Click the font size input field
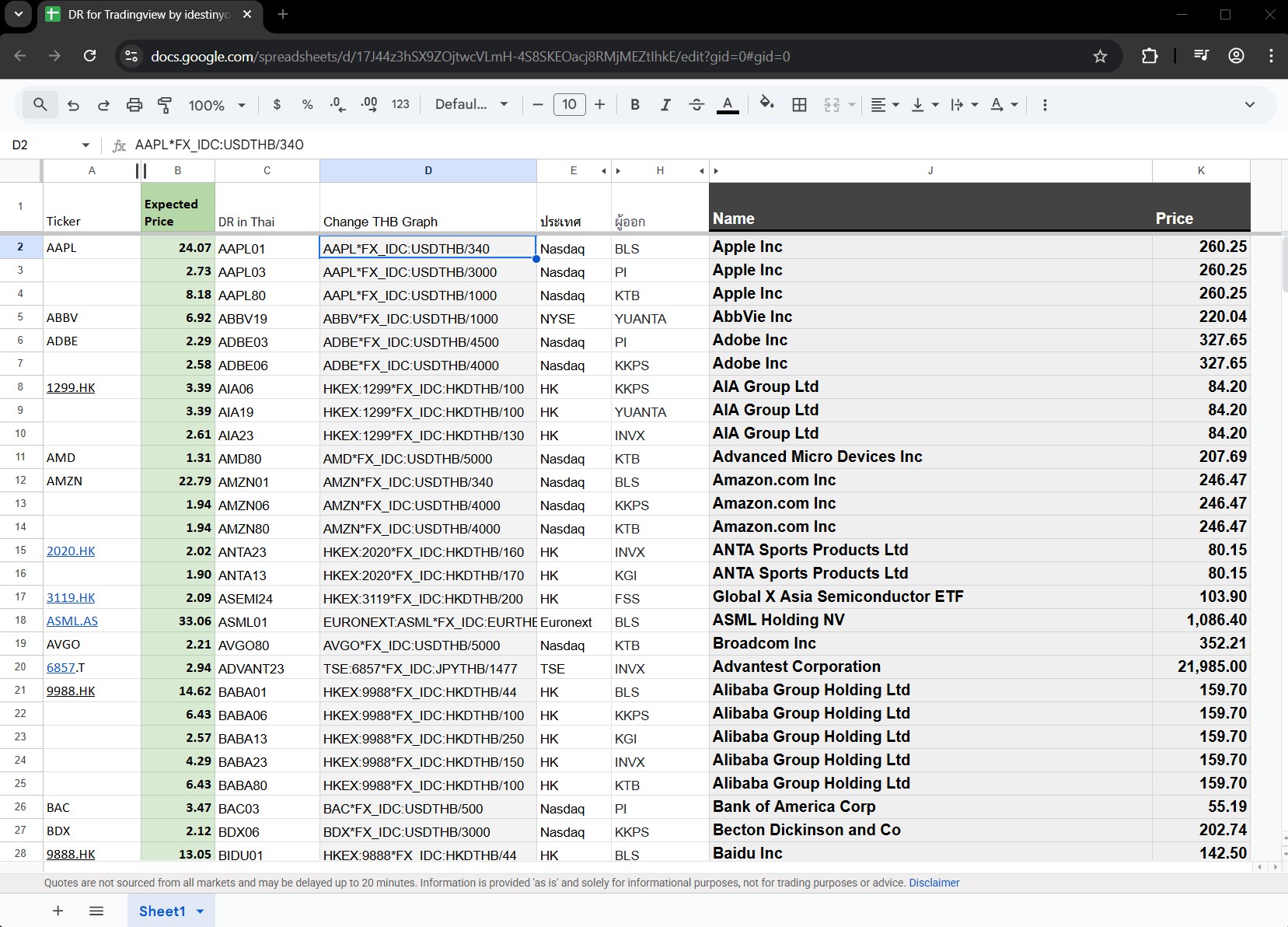 click(569, 105)
